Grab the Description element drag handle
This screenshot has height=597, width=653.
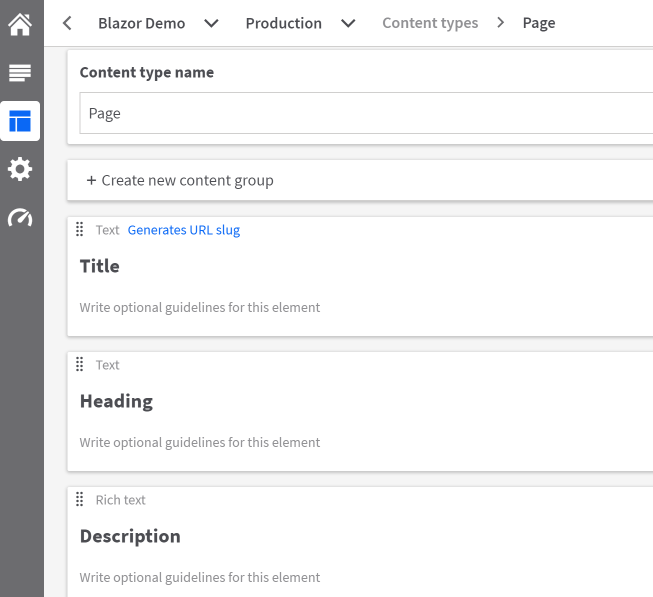80,499
